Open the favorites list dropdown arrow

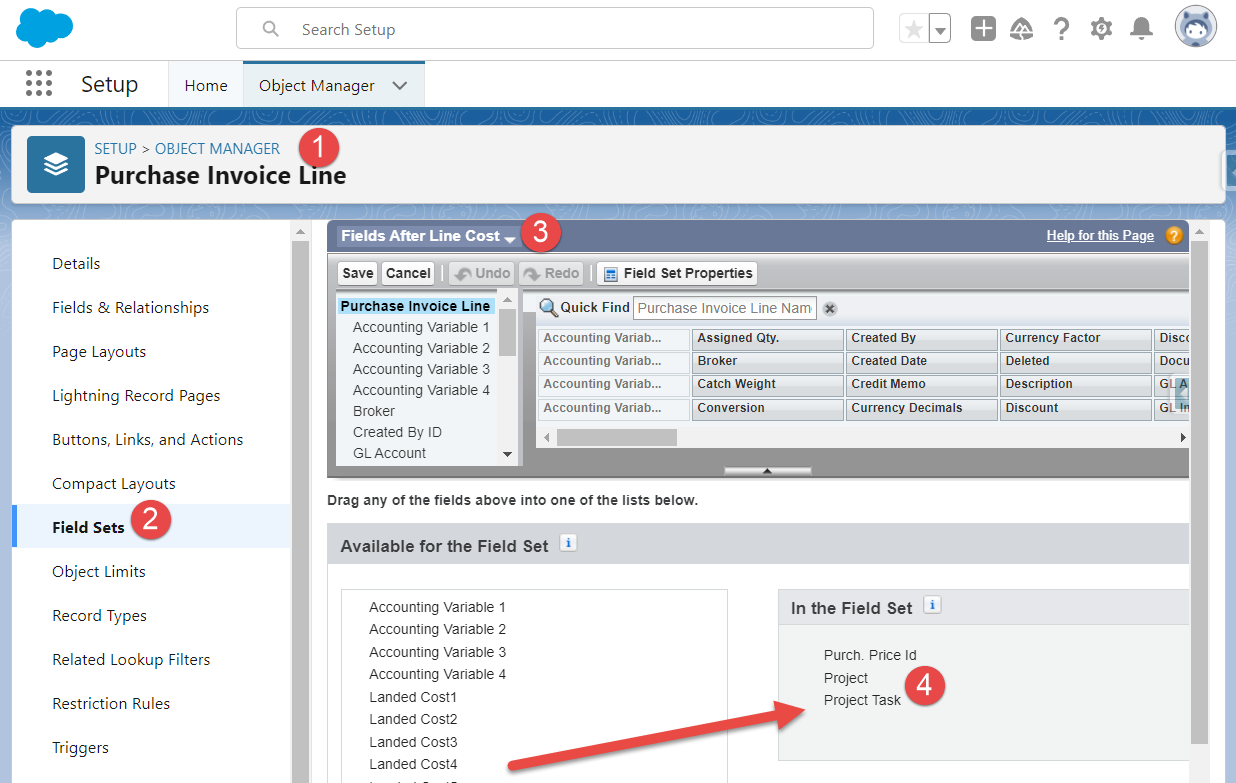click(x=940, y=29)
